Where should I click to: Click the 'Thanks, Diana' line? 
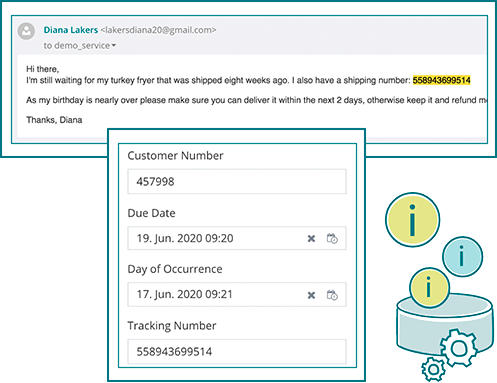(x=54, y=120)
